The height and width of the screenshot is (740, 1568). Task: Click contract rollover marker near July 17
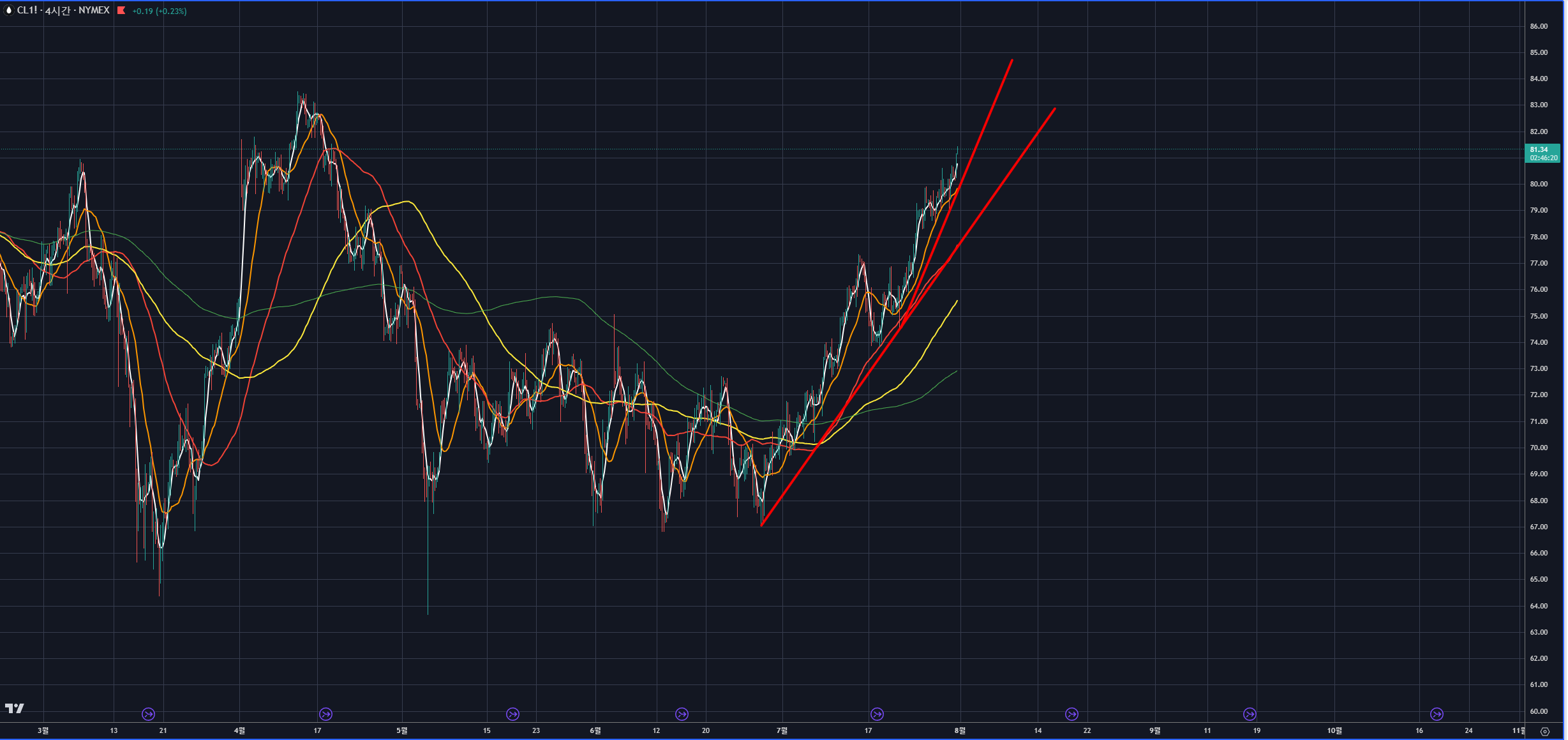[x=877, y=714]
